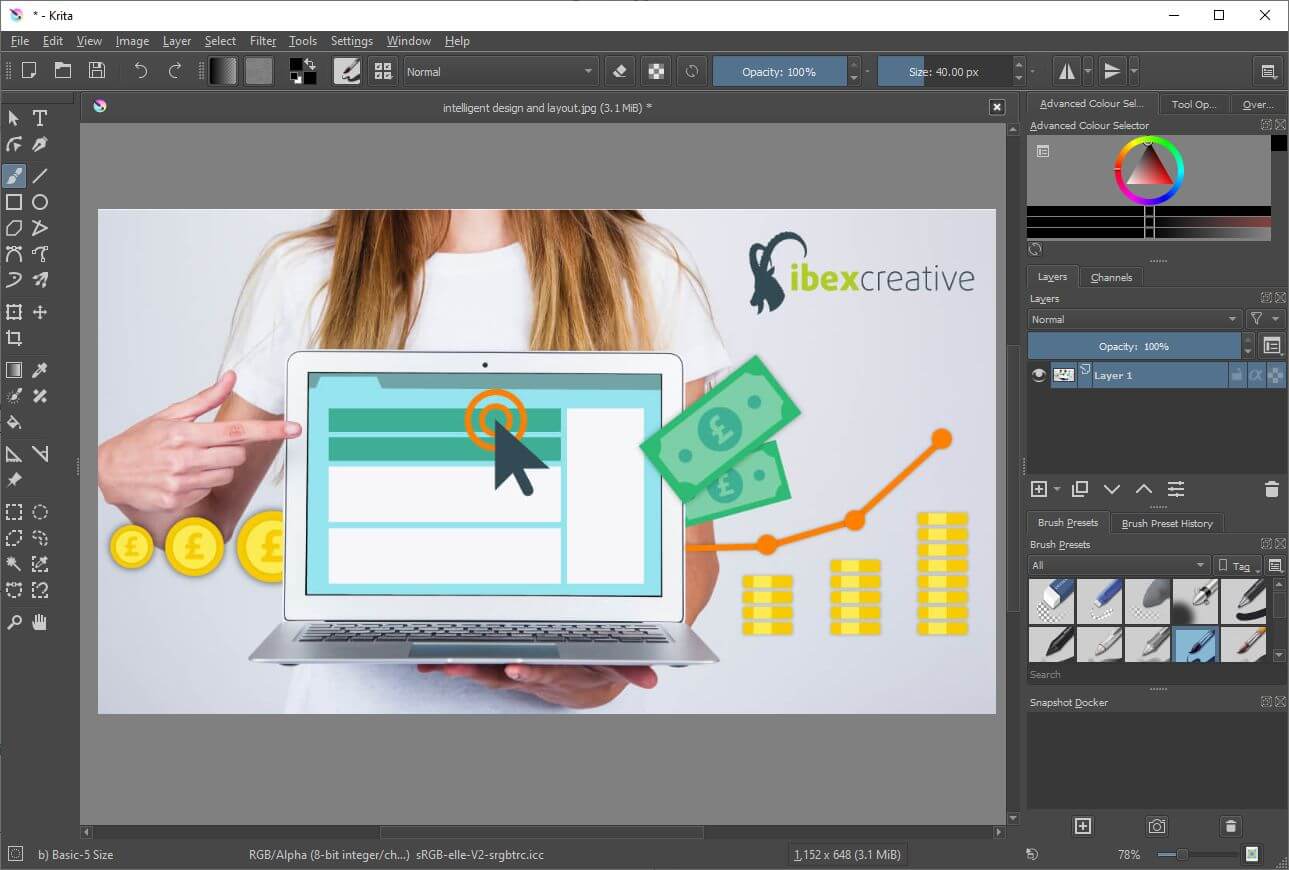Screen dimensions: 1289x870
Task: Click the Tag button in Brush Presets
Action: pos(1239,566)
